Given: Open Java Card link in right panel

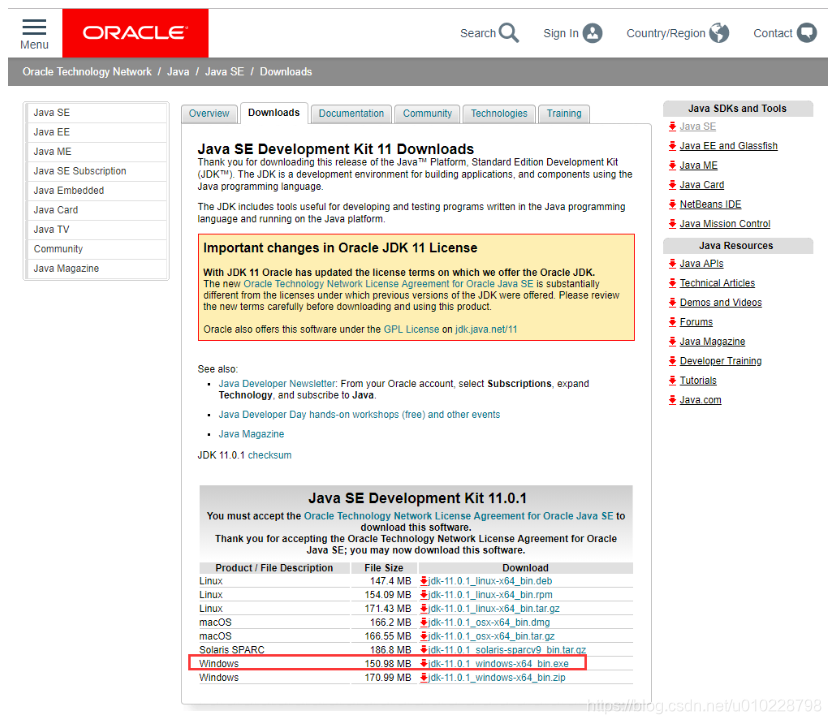Looking at the screenshot, I should click(x=702, y=184).
